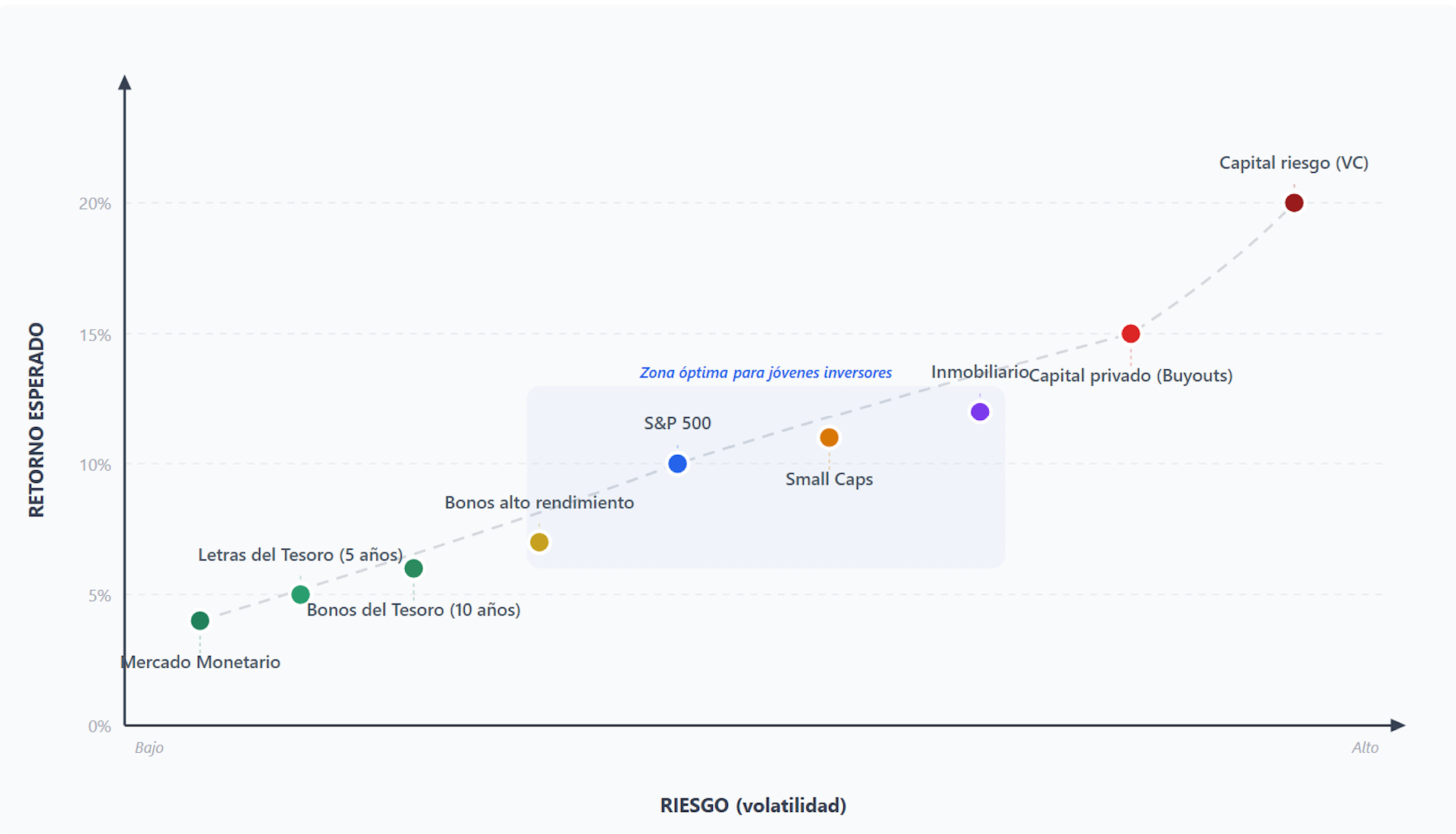This screenshot has width=1456, height=834.
Task: Select the red Capital privado dot
Action: [x=1131, y=334]
